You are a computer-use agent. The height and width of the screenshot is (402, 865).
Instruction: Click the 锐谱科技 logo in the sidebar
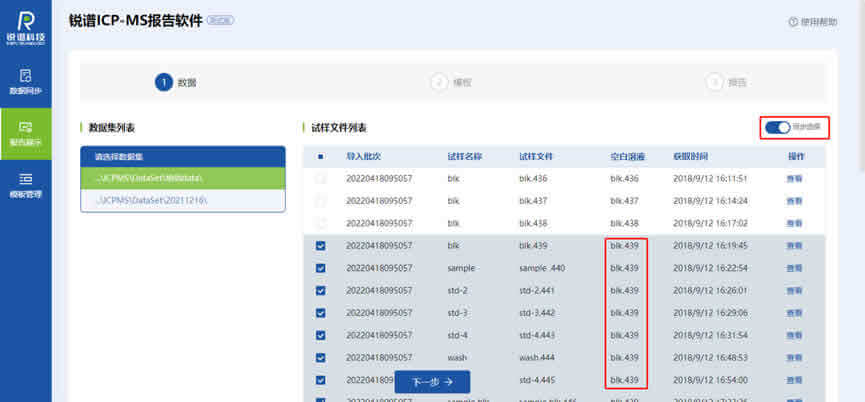[25, 28]
